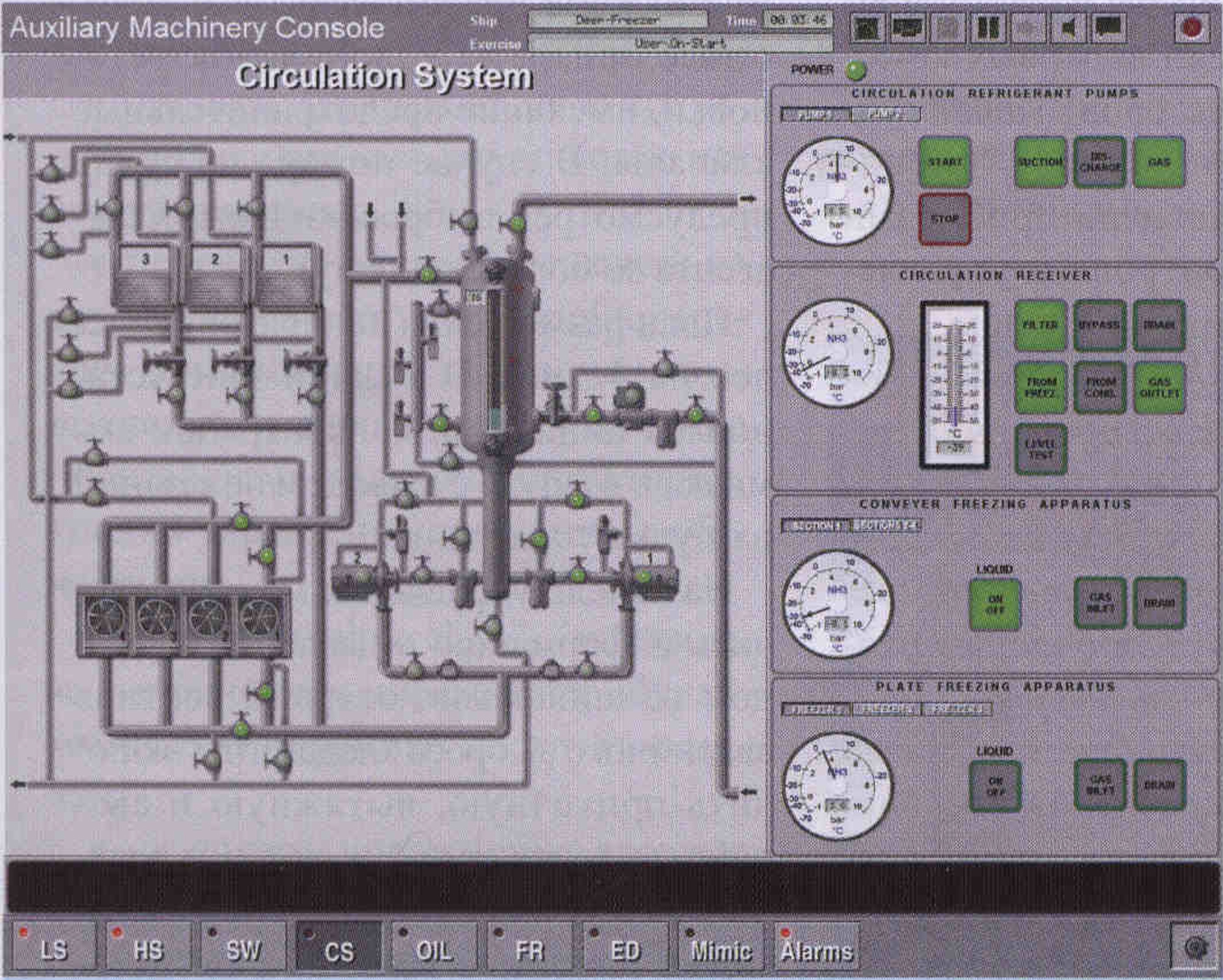Viewport: 1223px width, 980px height.
Task: Toggle plate freezing LIQUID ON/OFF switch
Action: coord(995,786)
